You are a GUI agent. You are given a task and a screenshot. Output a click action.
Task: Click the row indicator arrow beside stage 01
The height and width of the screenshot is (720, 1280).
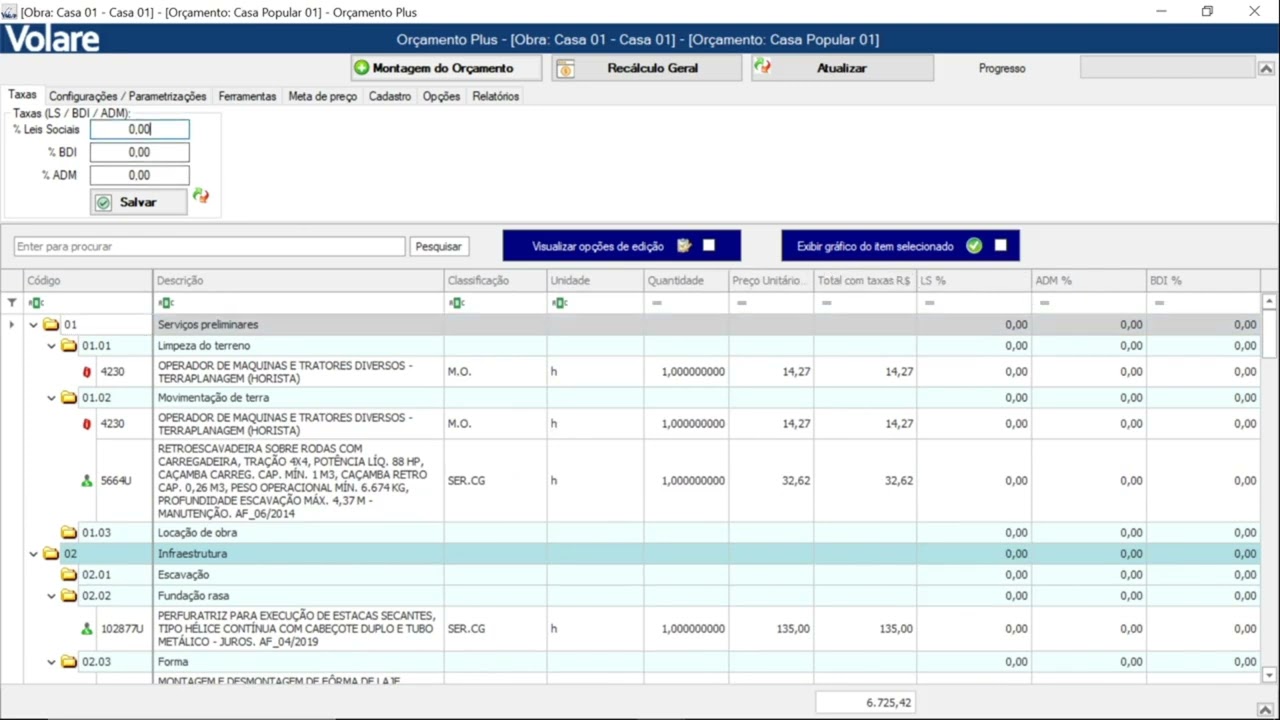12,324
